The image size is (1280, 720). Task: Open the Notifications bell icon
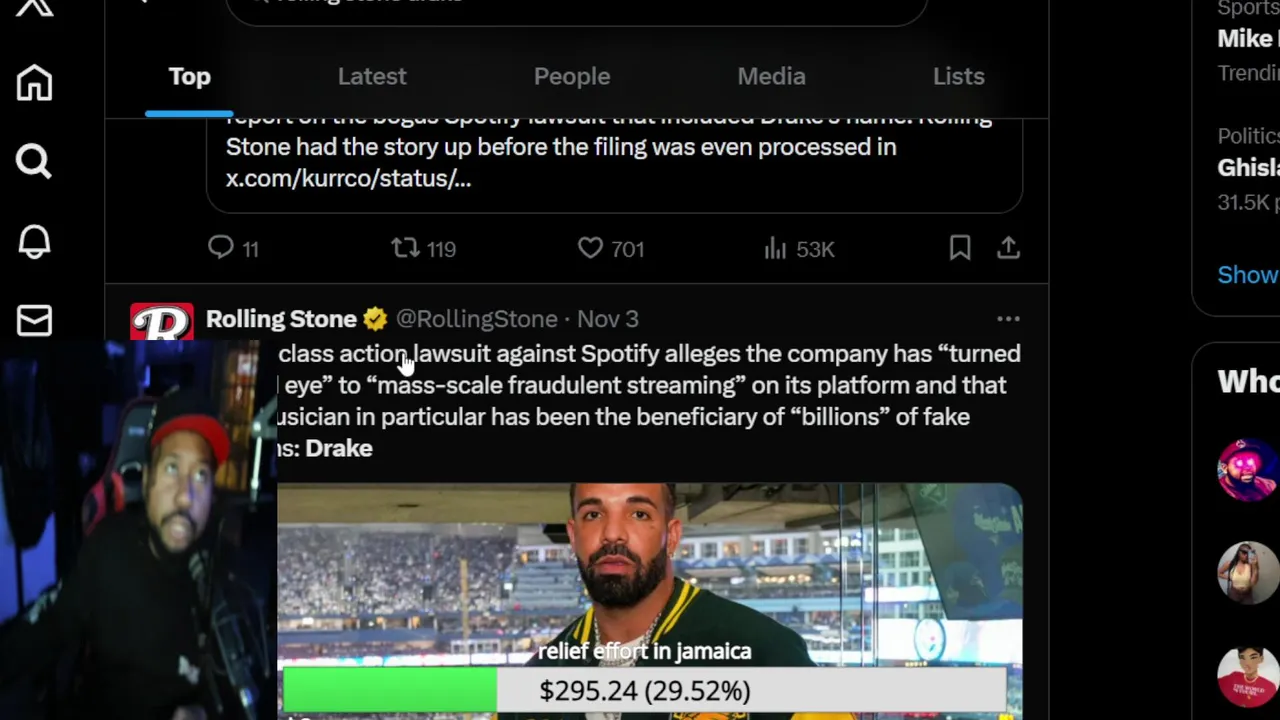pos(34,241)
